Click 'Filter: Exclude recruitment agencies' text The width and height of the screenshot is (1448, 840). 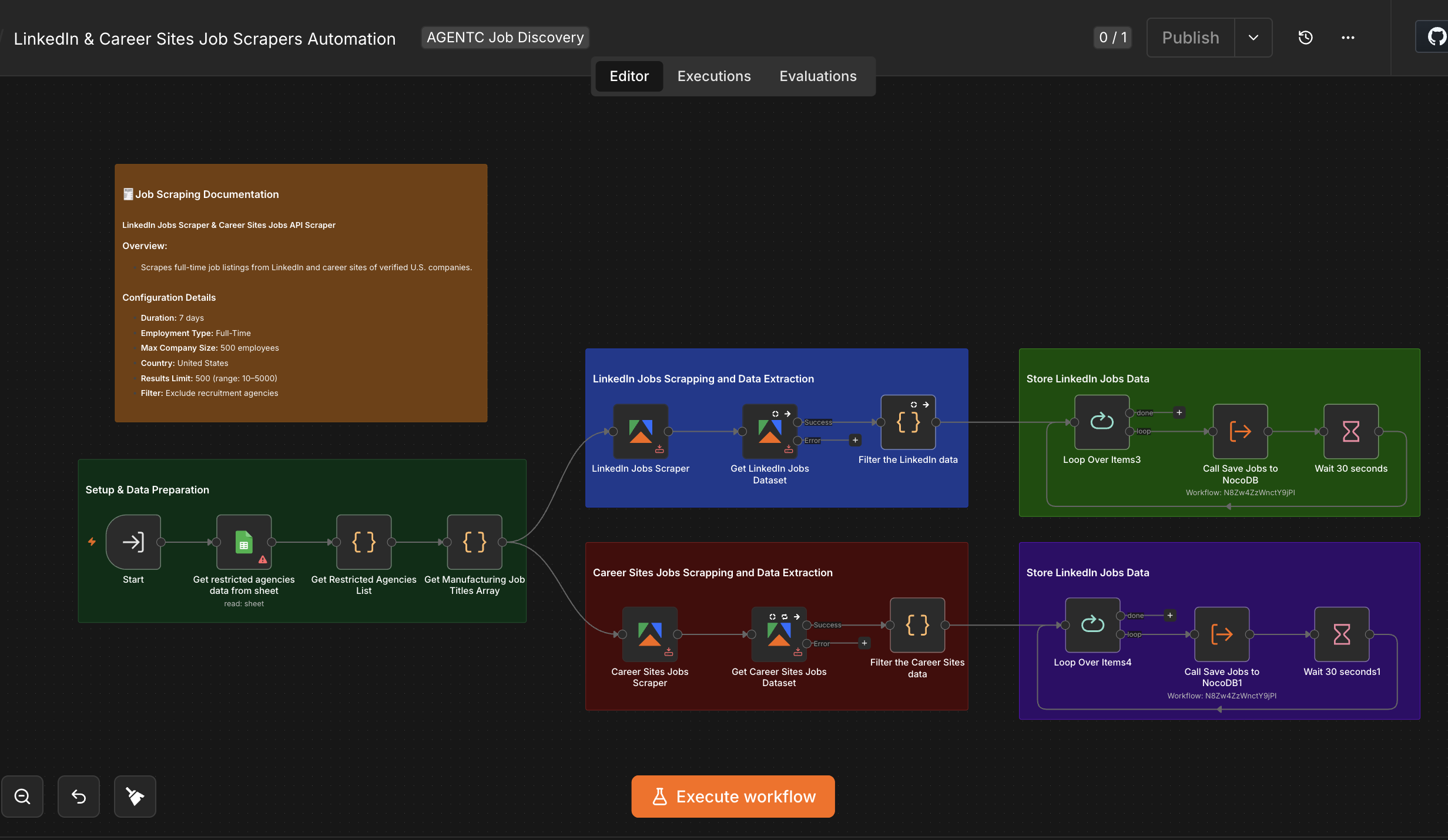point(209,393)
